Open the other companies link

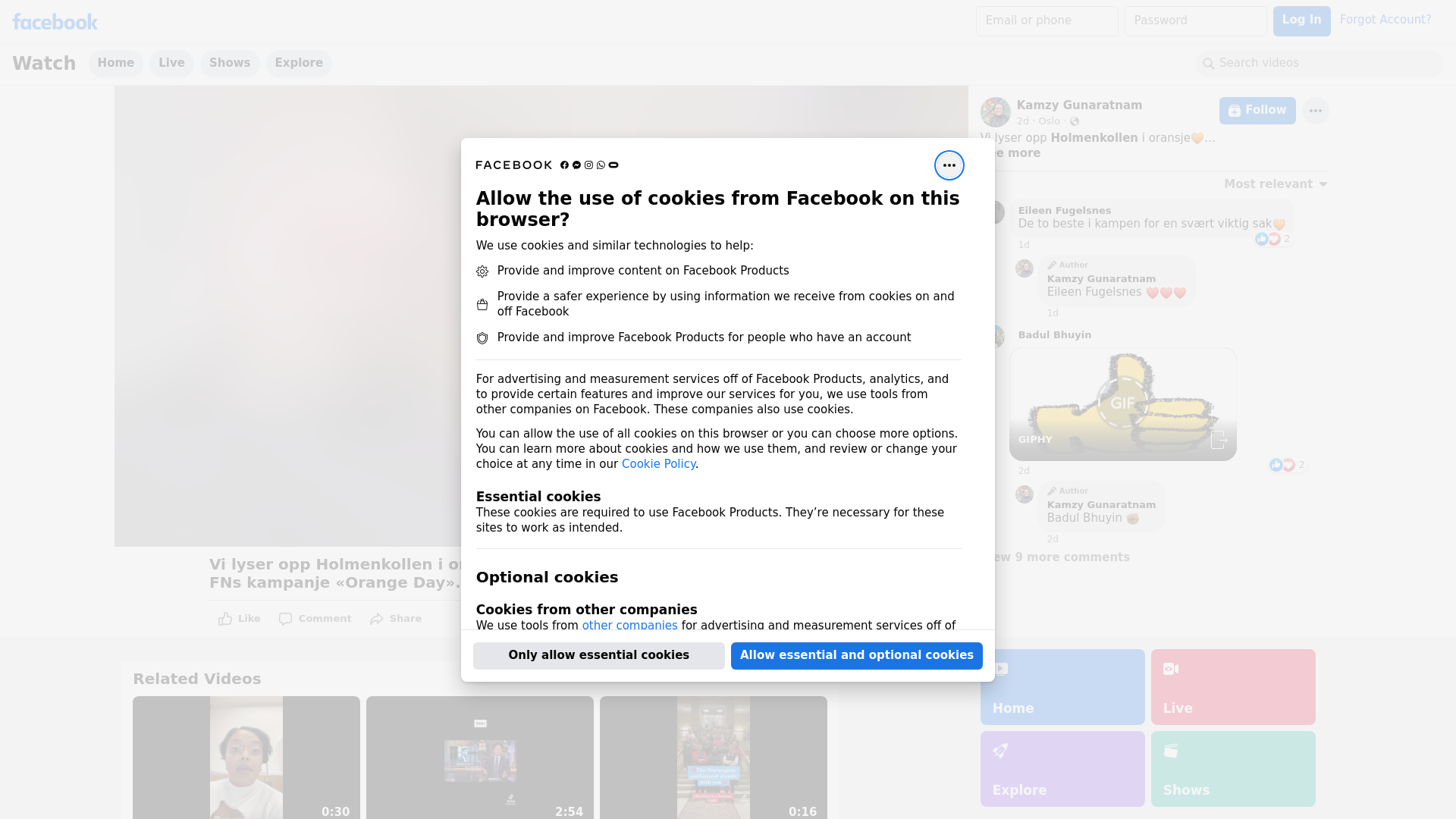[629, 626]
